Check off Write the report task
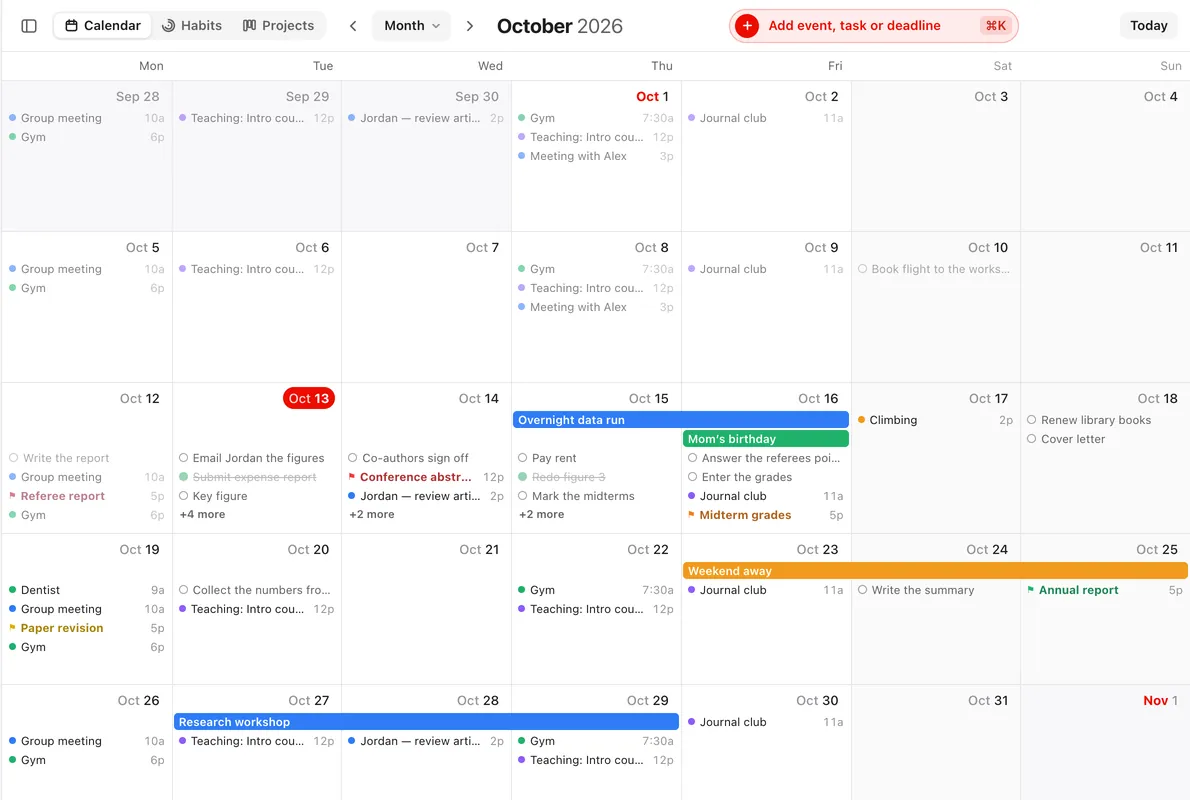 click(14, 458)
